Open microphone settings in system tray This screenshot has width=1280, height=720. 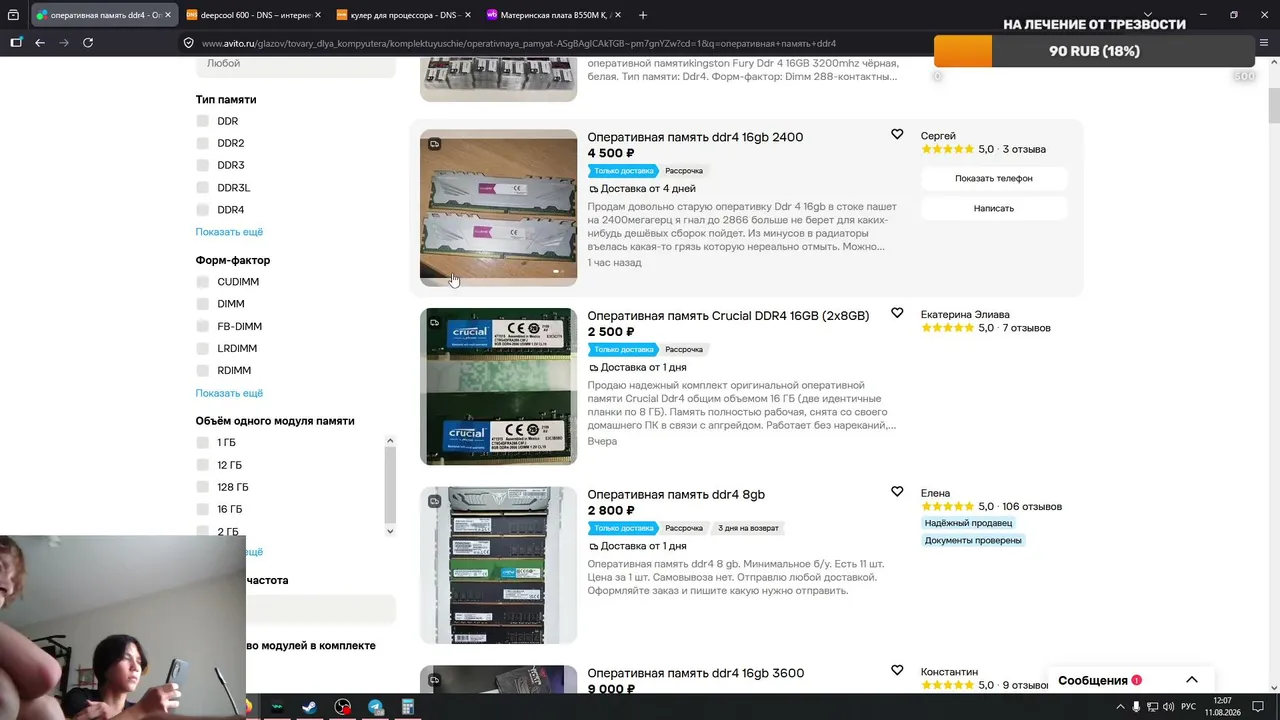tap(1136, 707)
